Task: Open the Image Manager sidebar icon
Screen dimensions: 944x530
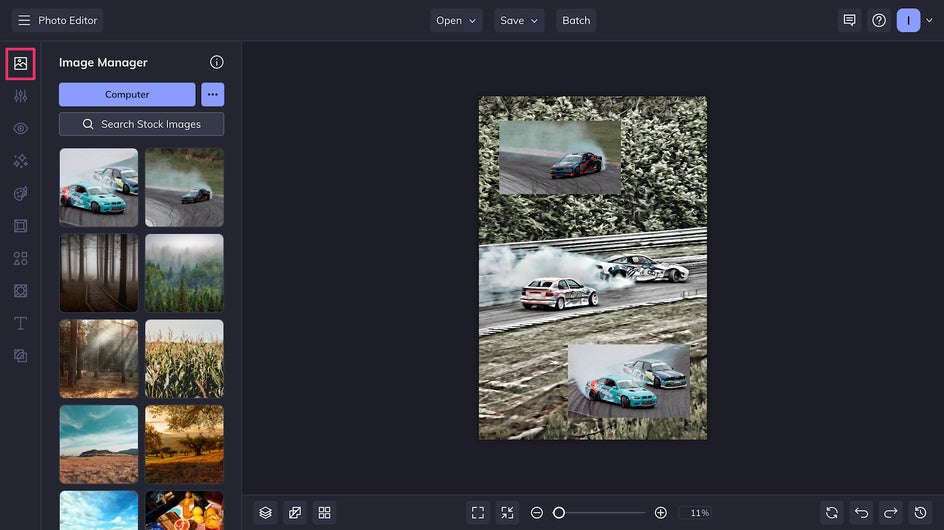Action: [x=20, y=63]
